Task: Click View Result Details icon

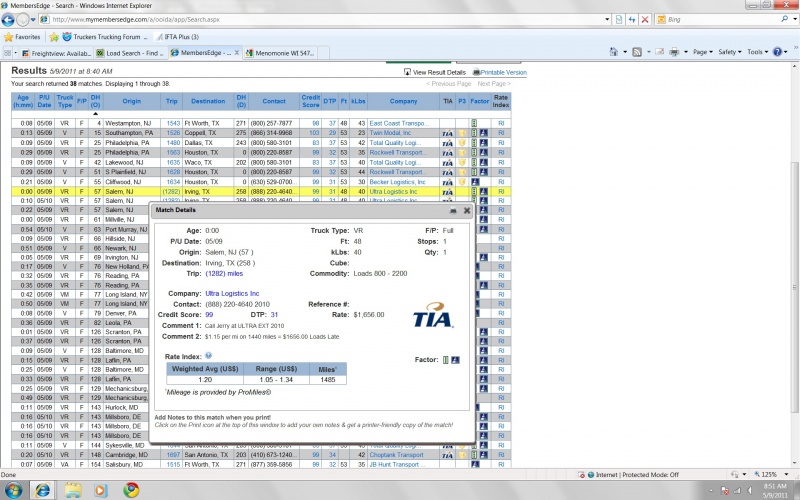Action: tap(407, 72)
